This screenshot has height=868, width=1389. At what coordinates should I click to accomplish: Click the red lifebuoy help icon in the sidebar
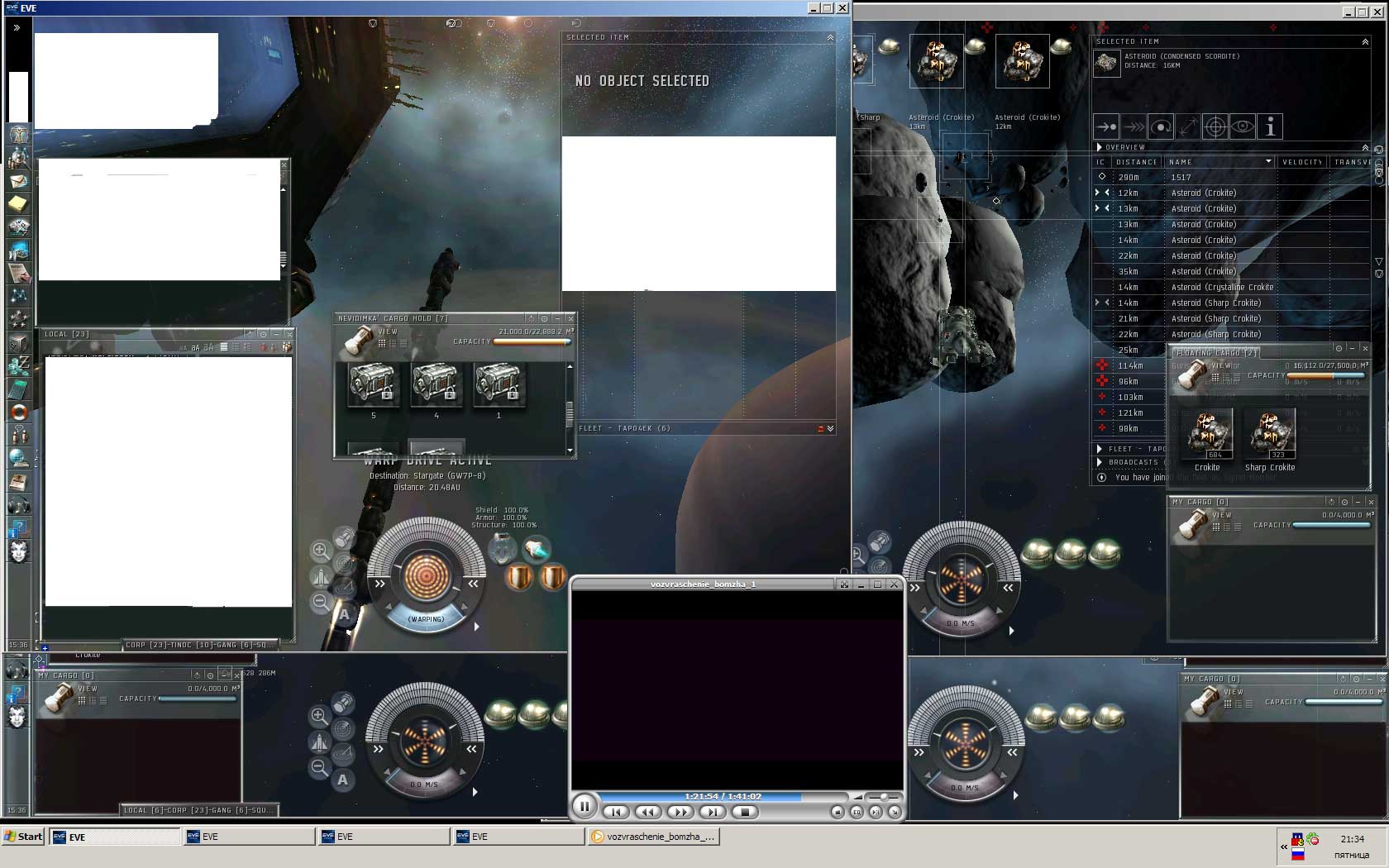point(18,411)
